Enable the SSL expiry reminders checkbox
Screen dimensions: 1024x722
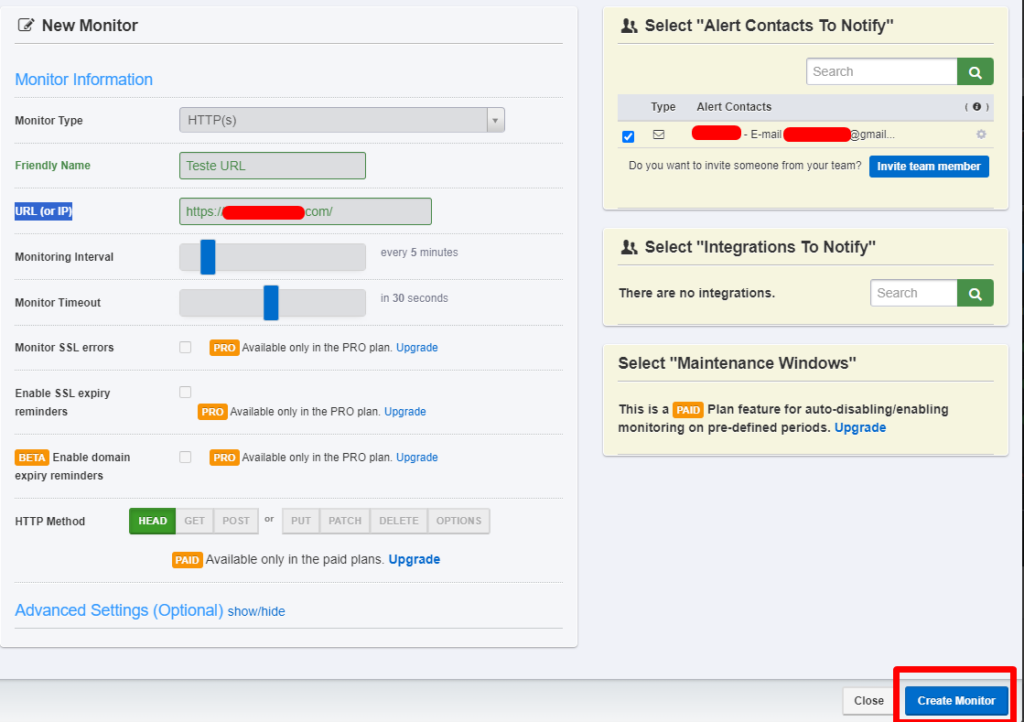(185, 392)
